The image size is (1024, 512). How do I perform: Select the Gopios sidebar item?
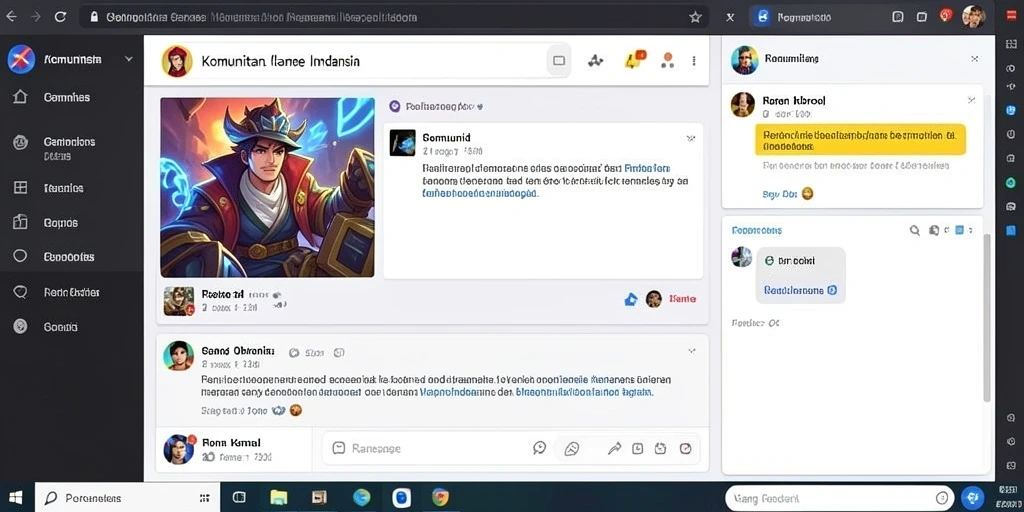(x=61, y=223)
